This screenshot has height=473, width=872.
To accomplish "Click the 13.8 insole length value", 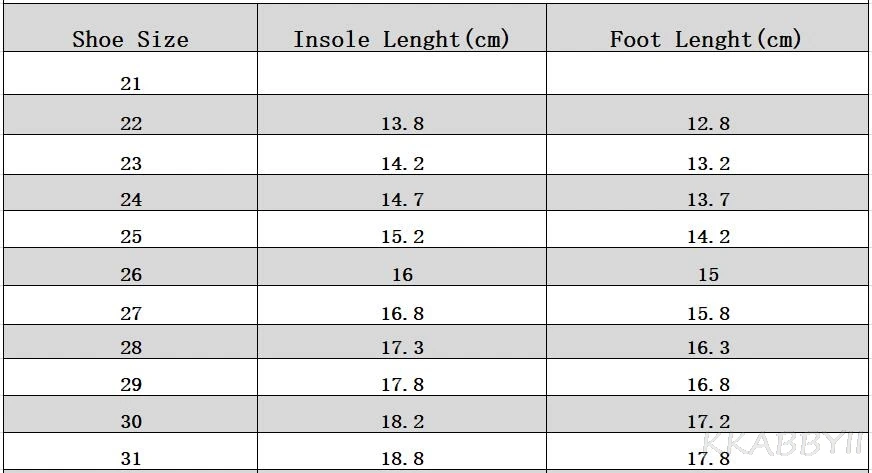I will point(402,124).
